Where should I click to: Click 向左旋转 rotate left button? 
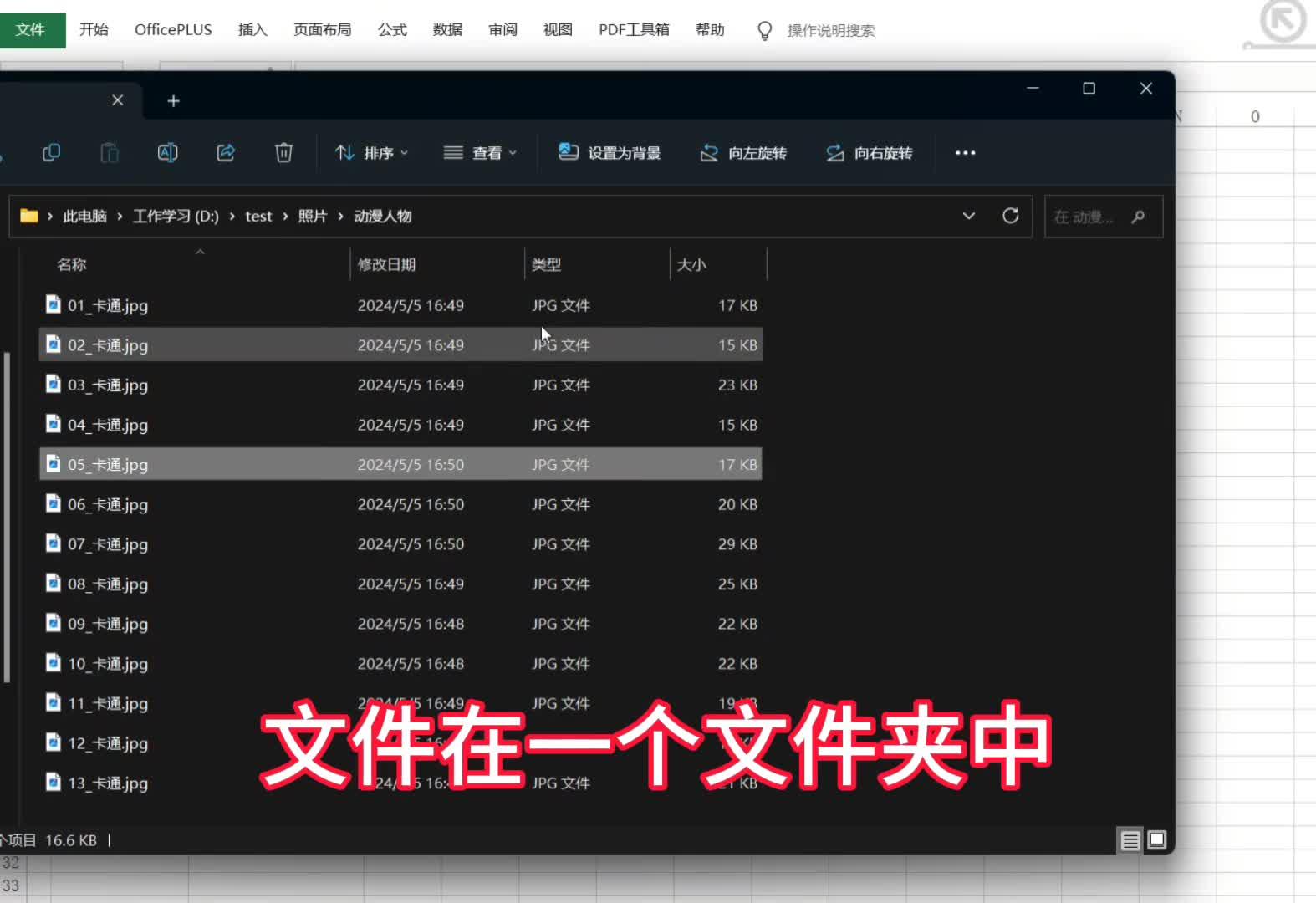coord(743,153)
